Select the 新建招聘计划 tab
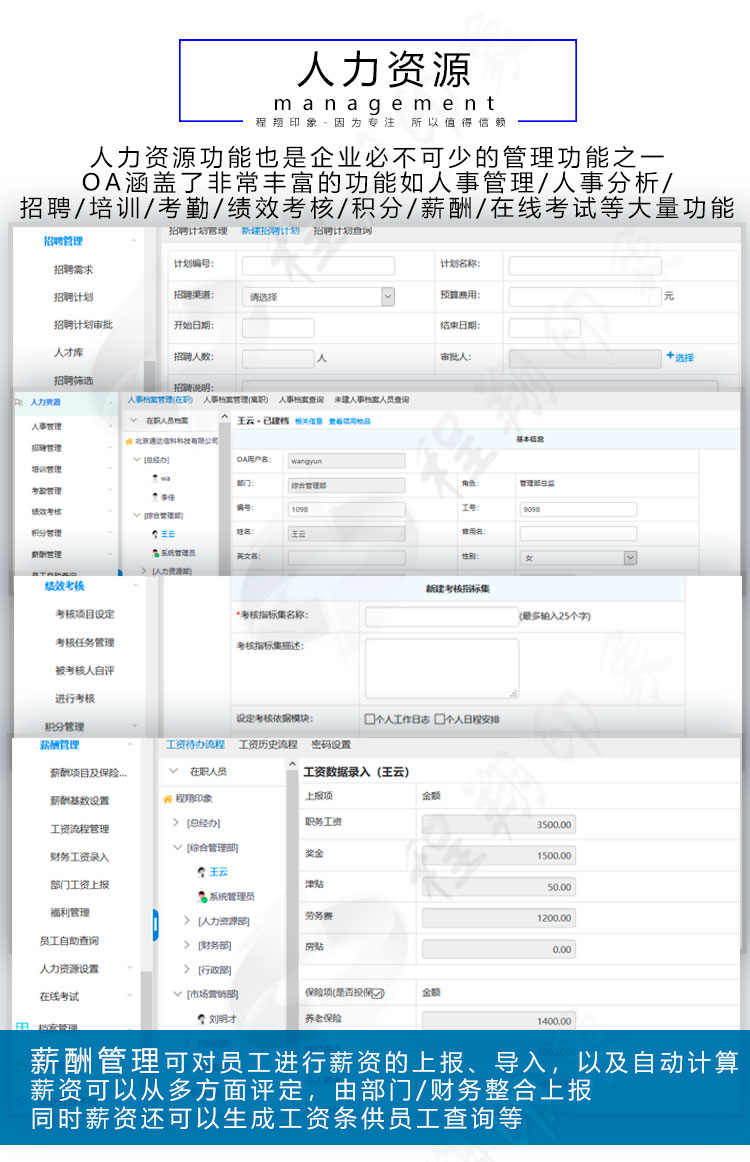Image resolution: width=750 pixels, height=1162 pixels. point(271,231)
